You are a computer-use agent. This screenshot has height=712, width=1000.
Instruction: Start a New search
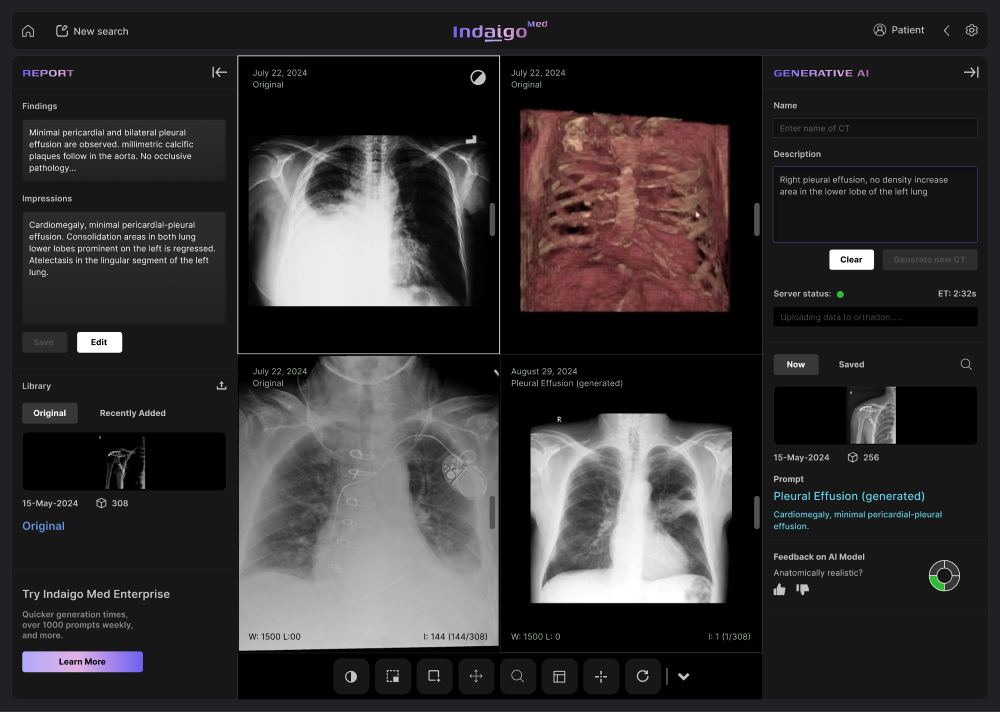click(x=92, y=31)
